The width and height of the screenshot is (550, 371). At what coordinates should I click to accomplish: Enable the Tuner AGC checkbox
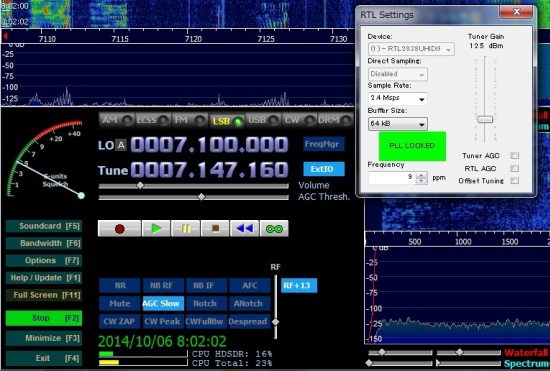tap(515, 155)
